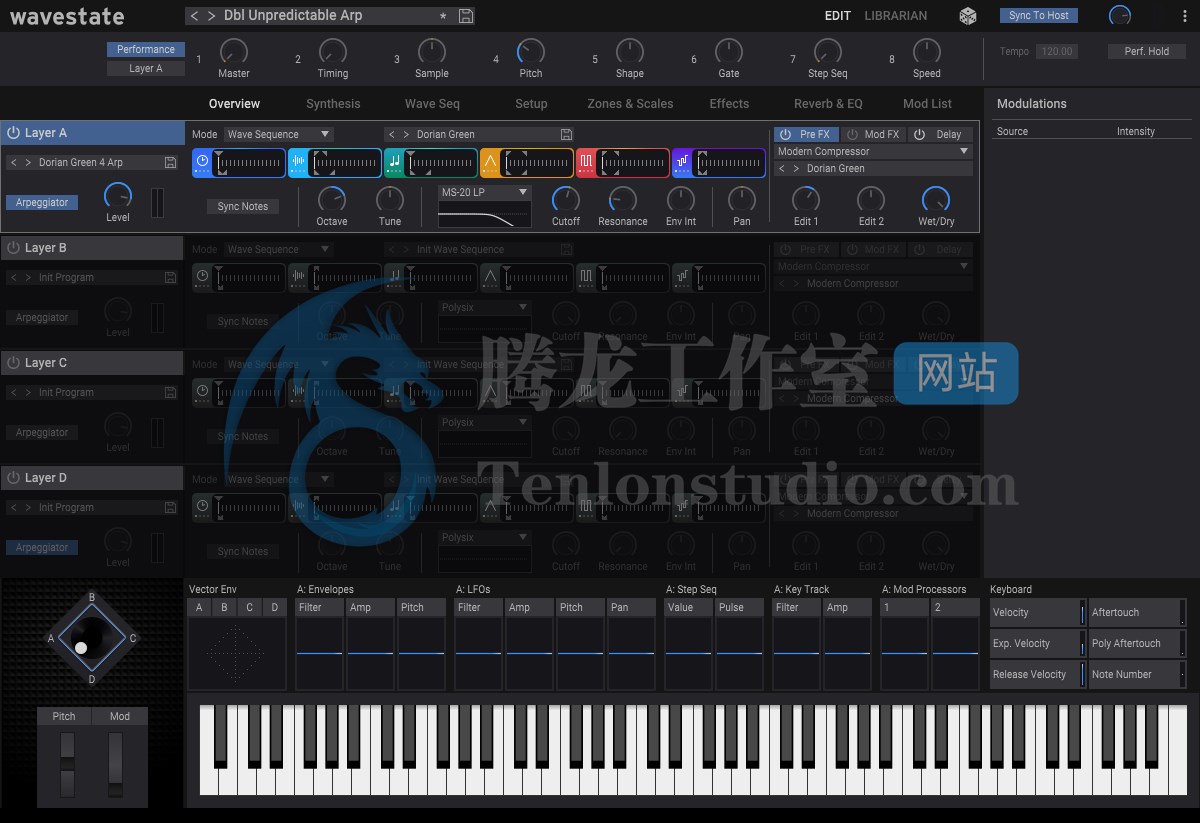Select the Layer A knob assignment button
Viewport: 1200px width, 823px height.
[146, 69]
